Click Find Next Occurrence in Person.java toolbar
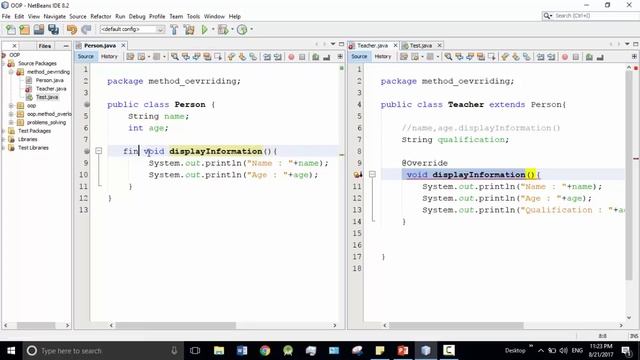This screenshot has width=640, height=360. pos(196,57)
